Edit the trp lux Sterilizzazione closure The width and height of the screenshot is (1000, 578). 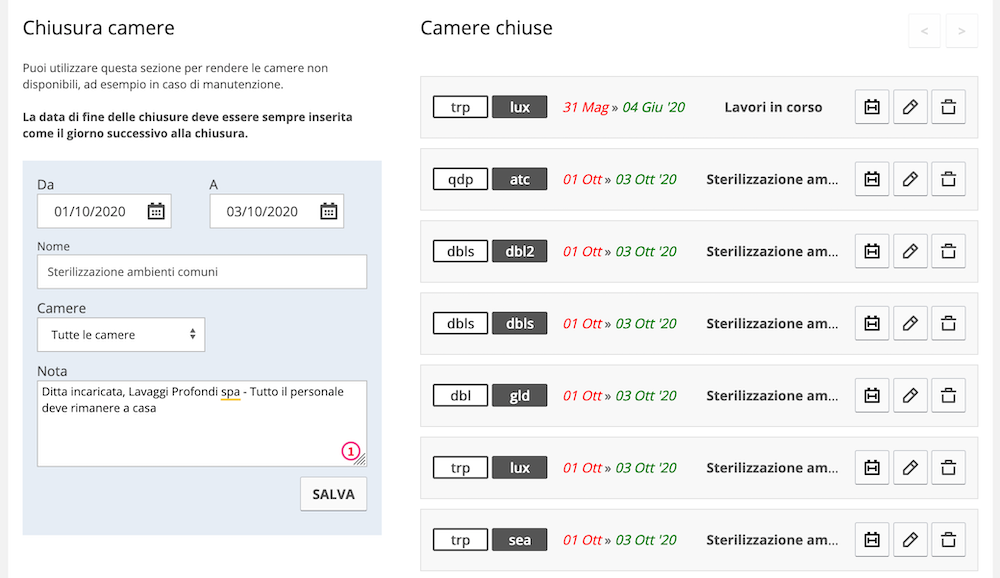click(910, 467)
